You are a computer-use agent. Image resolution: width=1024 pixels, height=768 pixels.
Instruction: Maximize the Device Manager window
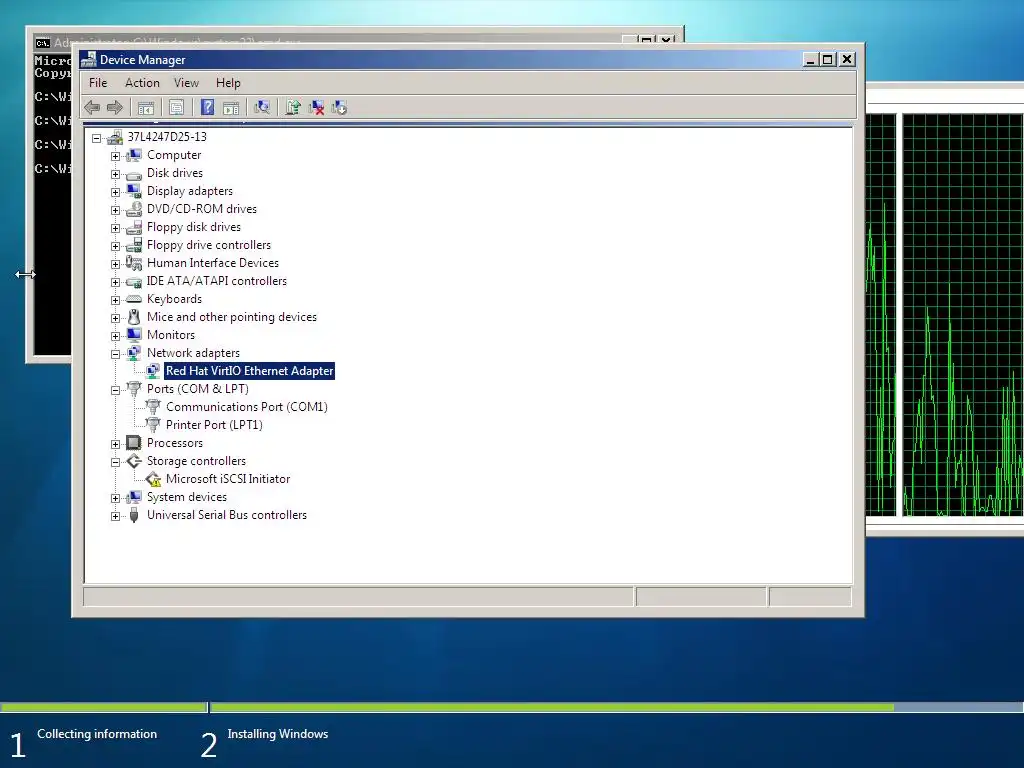[x=828, y=59]
